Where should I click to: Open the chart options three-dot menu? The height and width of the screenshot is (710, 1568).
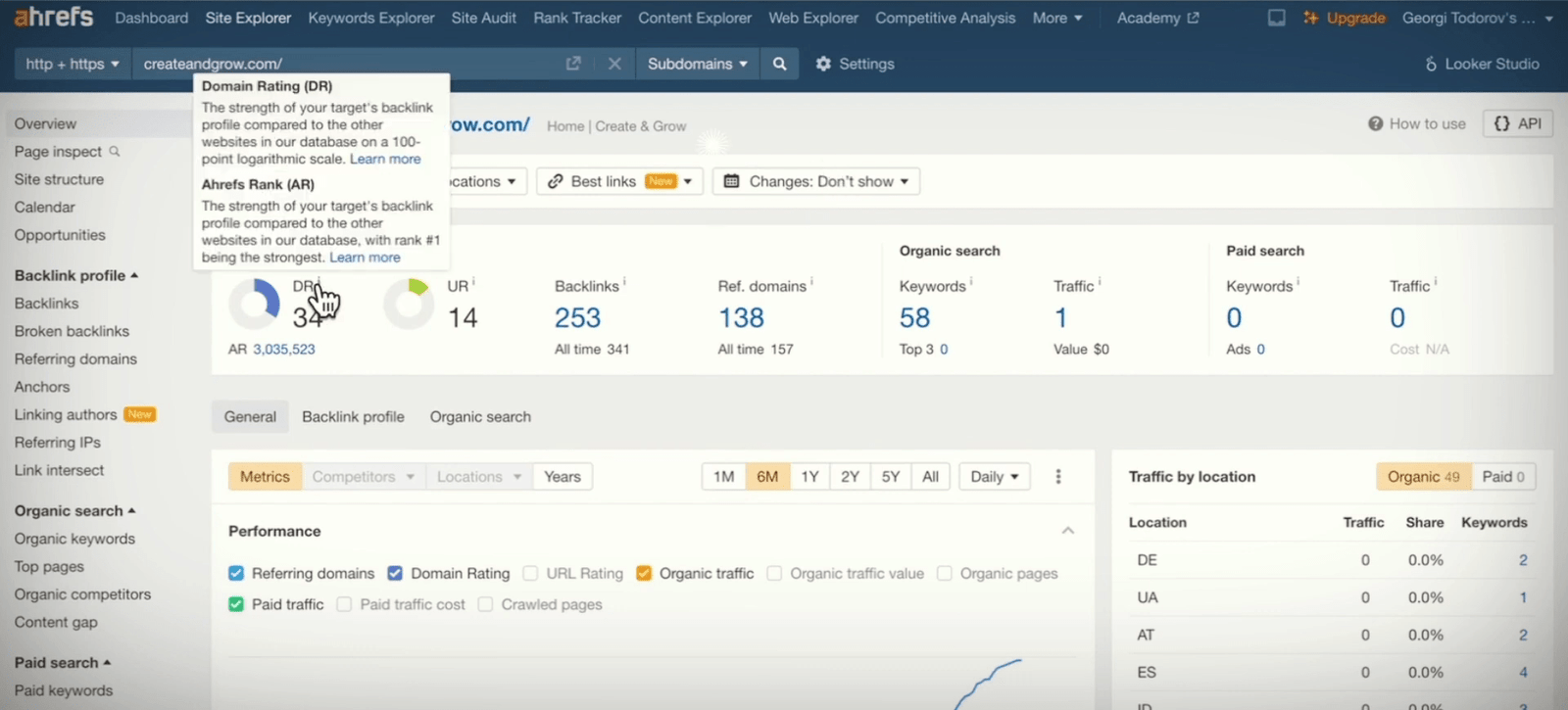click(x=1058, y=477)
